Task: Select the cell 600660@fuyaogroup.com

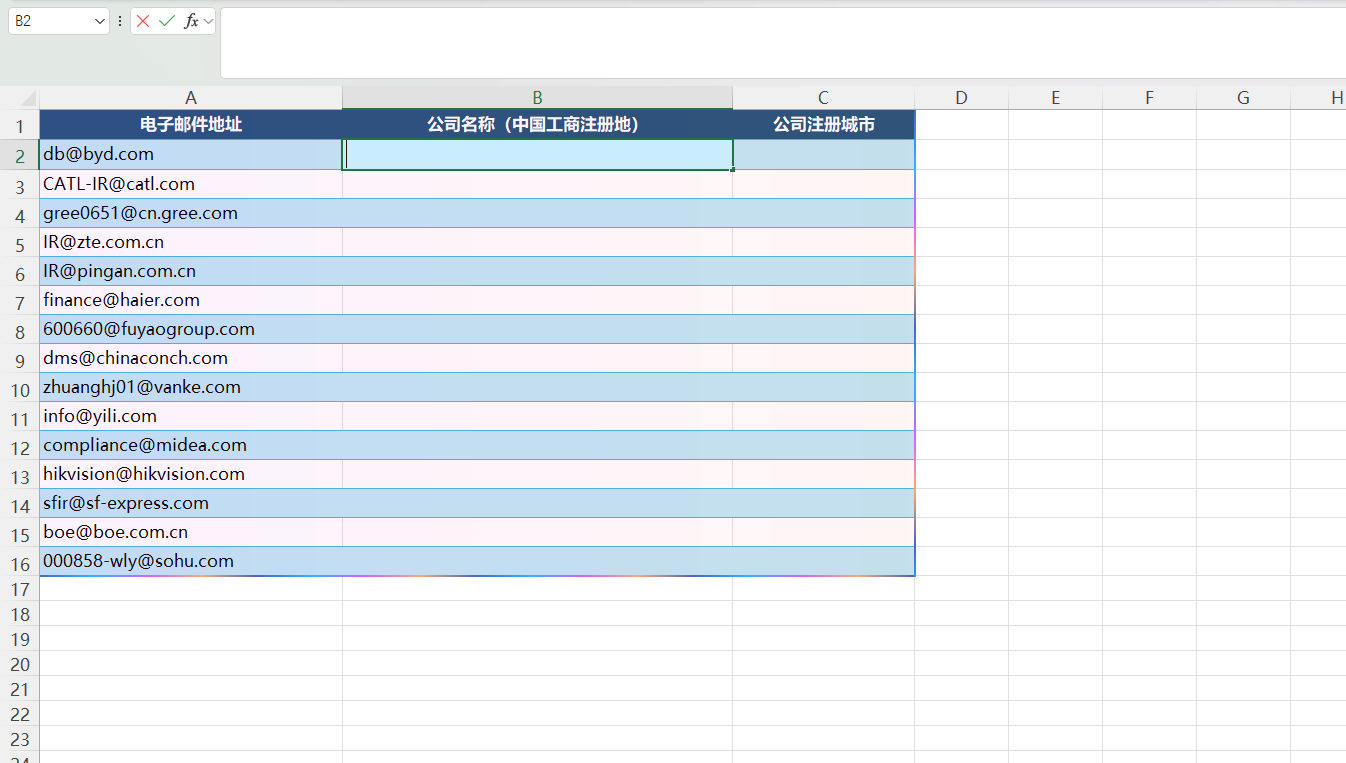Action: coord(191,329)
